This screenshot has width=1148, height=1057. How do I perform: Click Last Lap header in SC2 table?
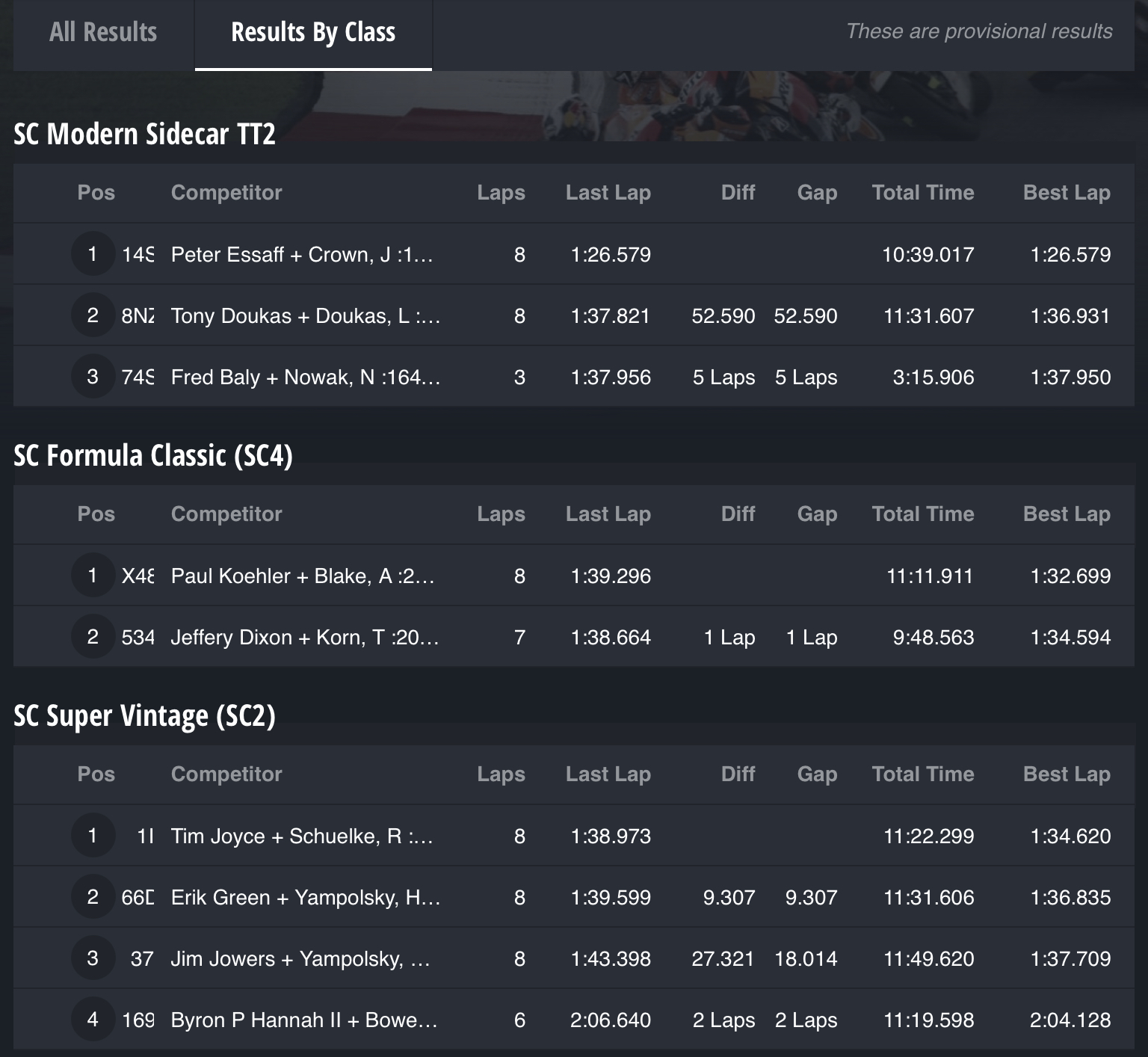(x=608, y=774)
